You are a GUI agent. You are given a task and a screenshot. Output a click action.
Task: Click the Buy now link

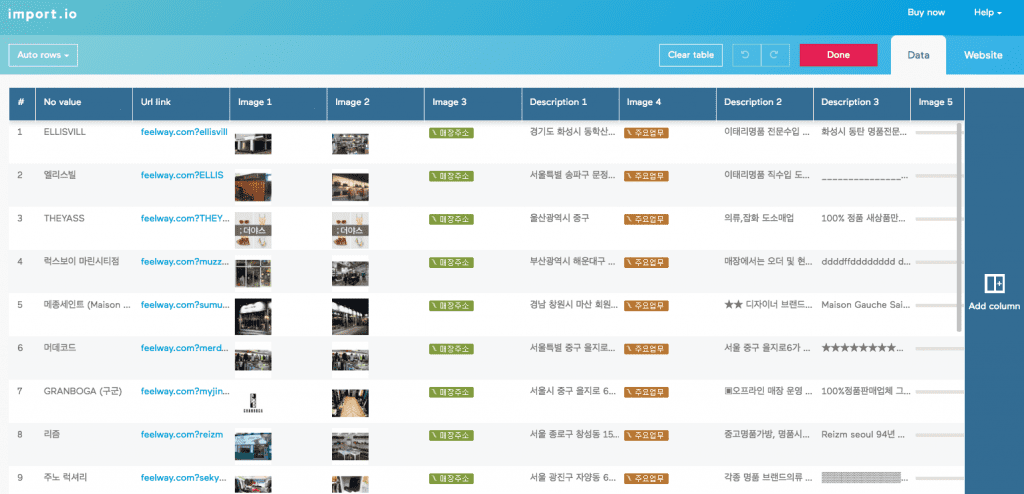click(926, 12)
